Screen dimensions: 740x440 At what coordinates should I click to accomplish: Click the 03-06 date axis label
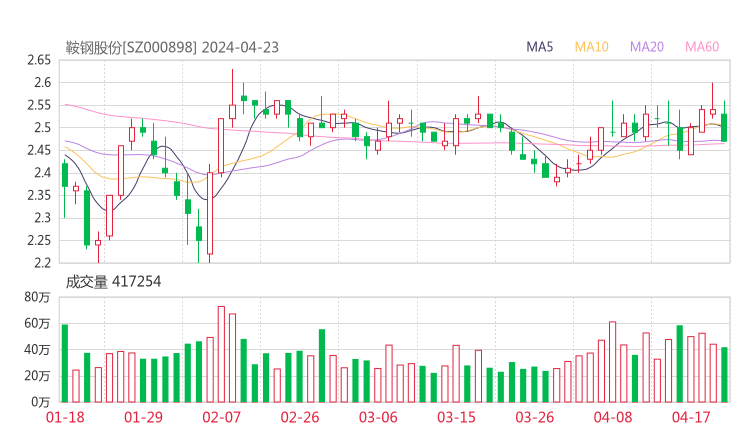[378, 417]
